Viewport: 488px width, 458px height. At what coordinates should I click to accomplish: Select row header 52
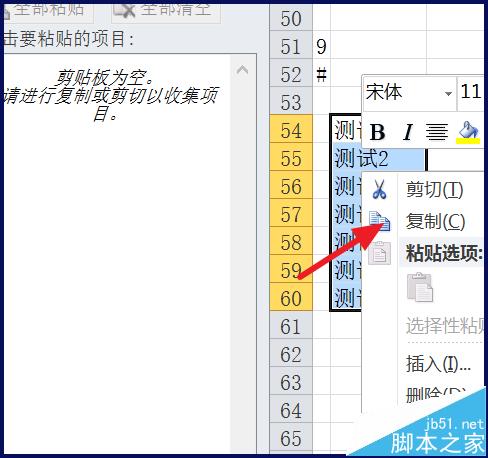click(x=291, y=74)
